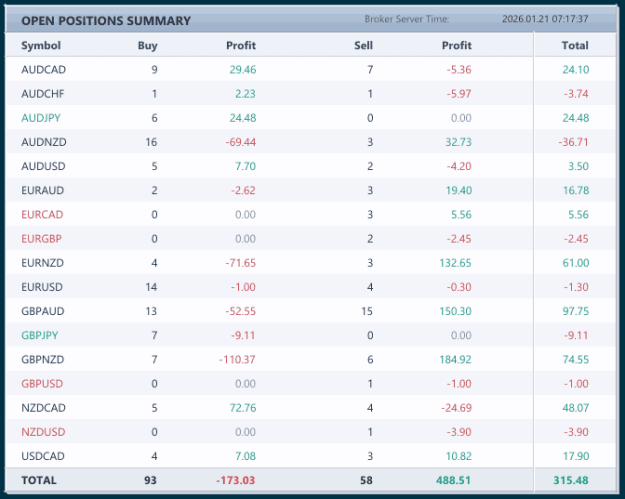Select the grand total 315.48
Viewport: 625px width, 499px height.
tap(570, 480)
